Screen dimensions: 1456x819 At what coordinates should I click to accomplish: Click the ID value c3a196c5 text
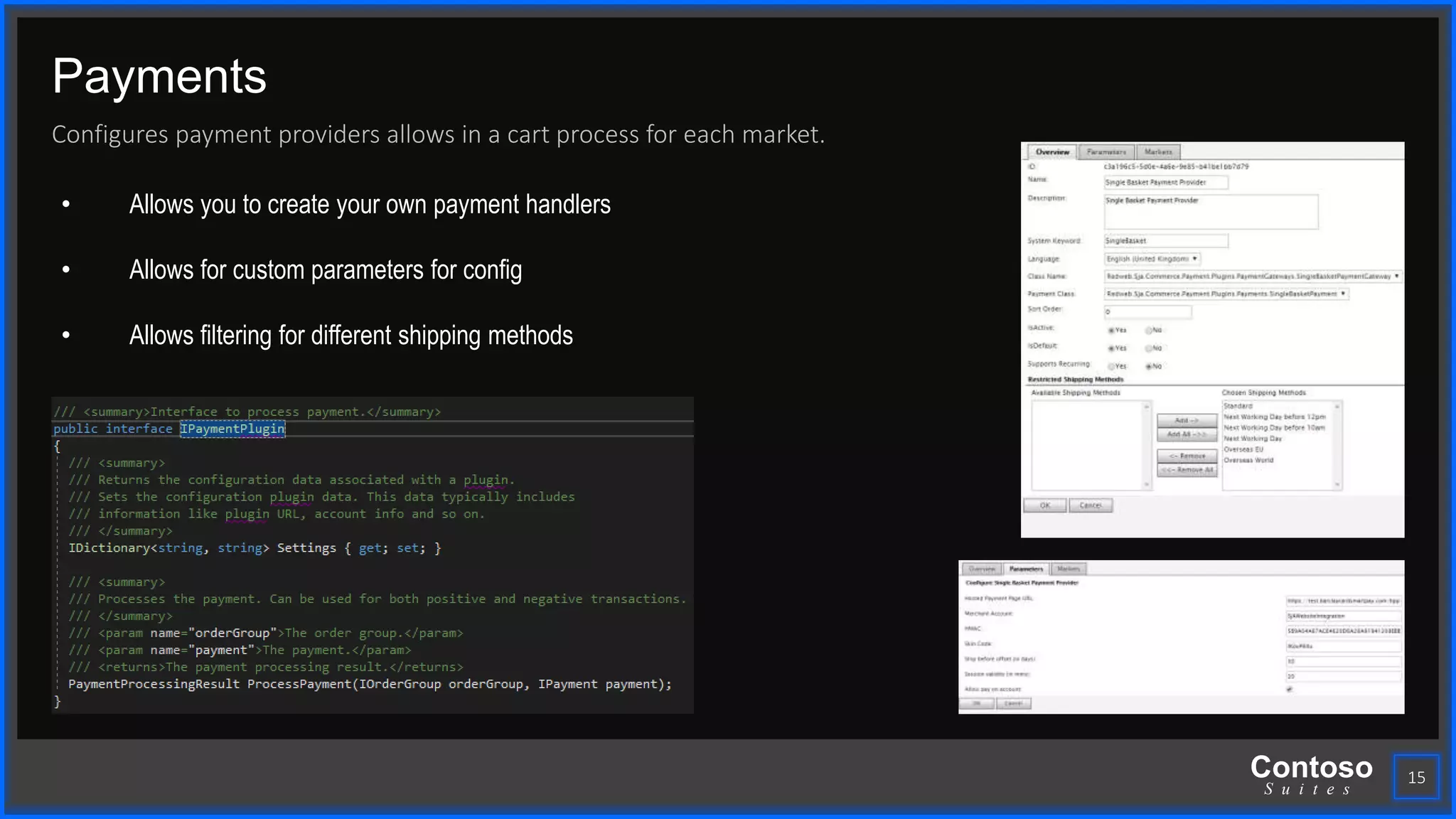[x=1176, y=166]
